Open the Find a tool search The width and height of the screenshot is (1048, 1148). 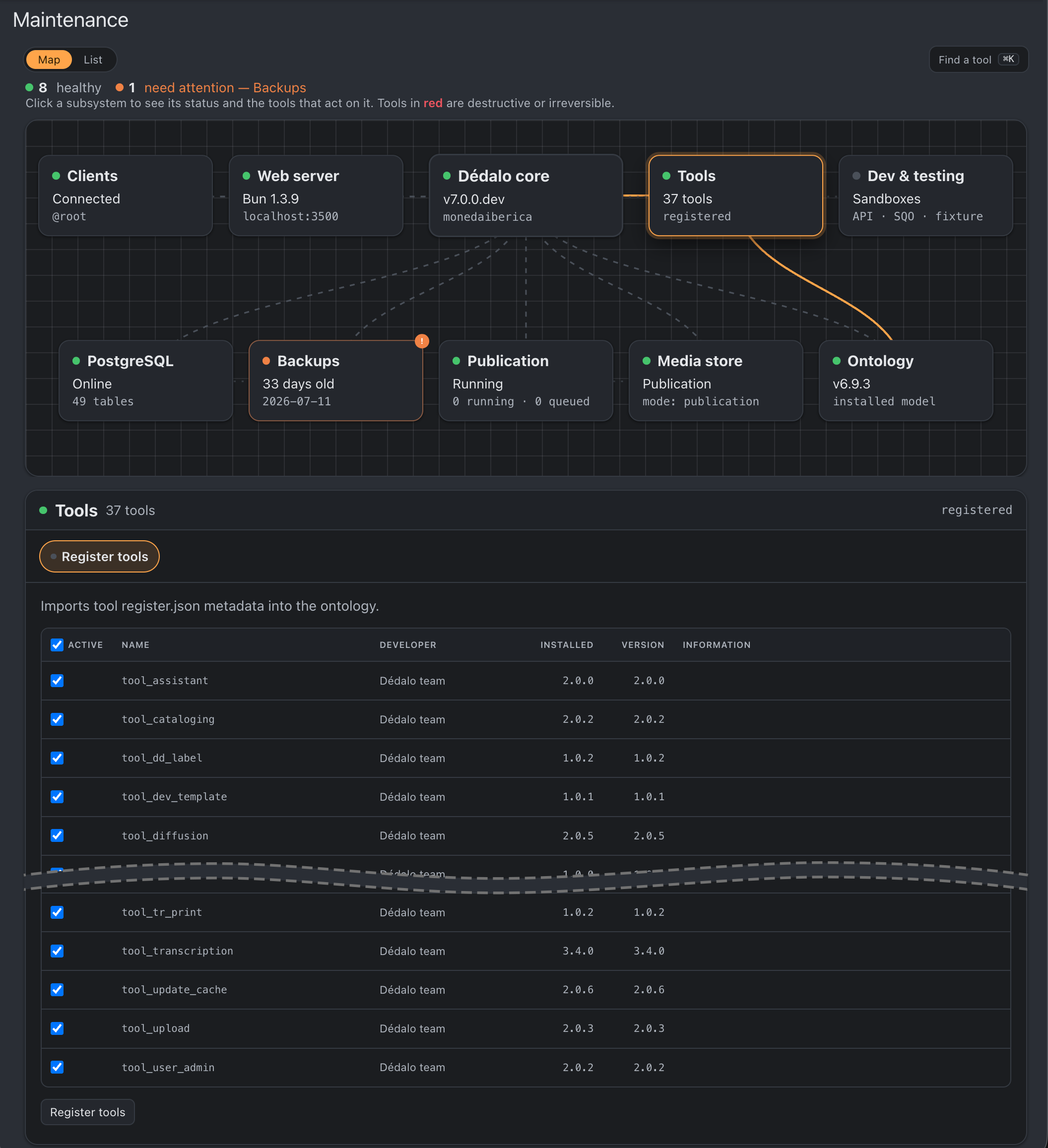coord(978,60)
